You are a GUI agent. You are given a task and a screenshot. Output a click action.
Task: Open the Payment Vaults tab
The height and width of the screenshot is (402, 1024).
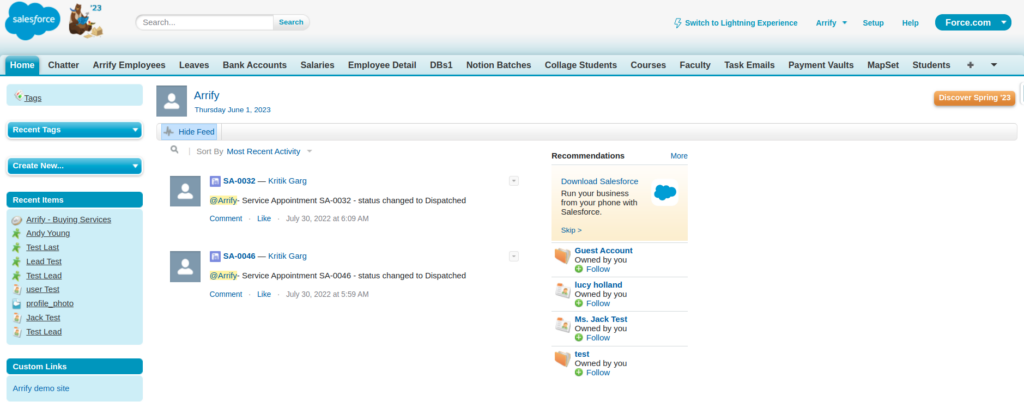(x=821, y=65)
